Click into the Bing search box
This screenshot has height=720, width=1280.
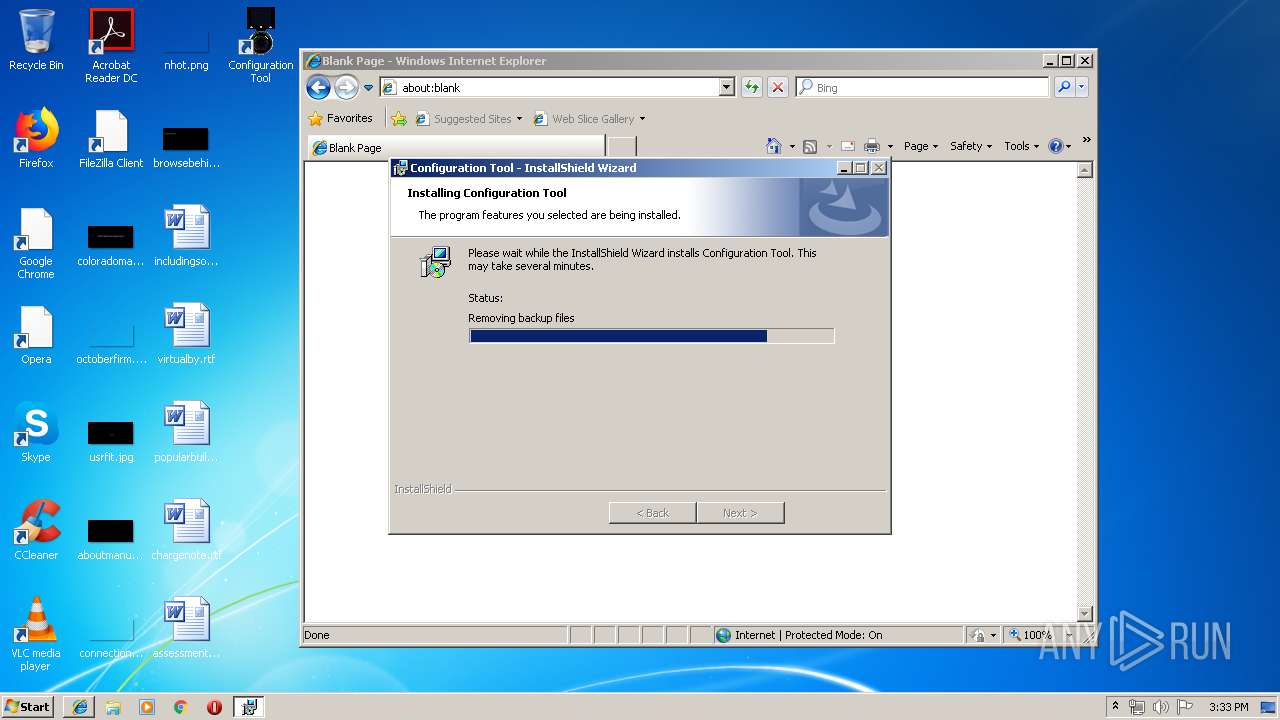(x=922, y=88)
